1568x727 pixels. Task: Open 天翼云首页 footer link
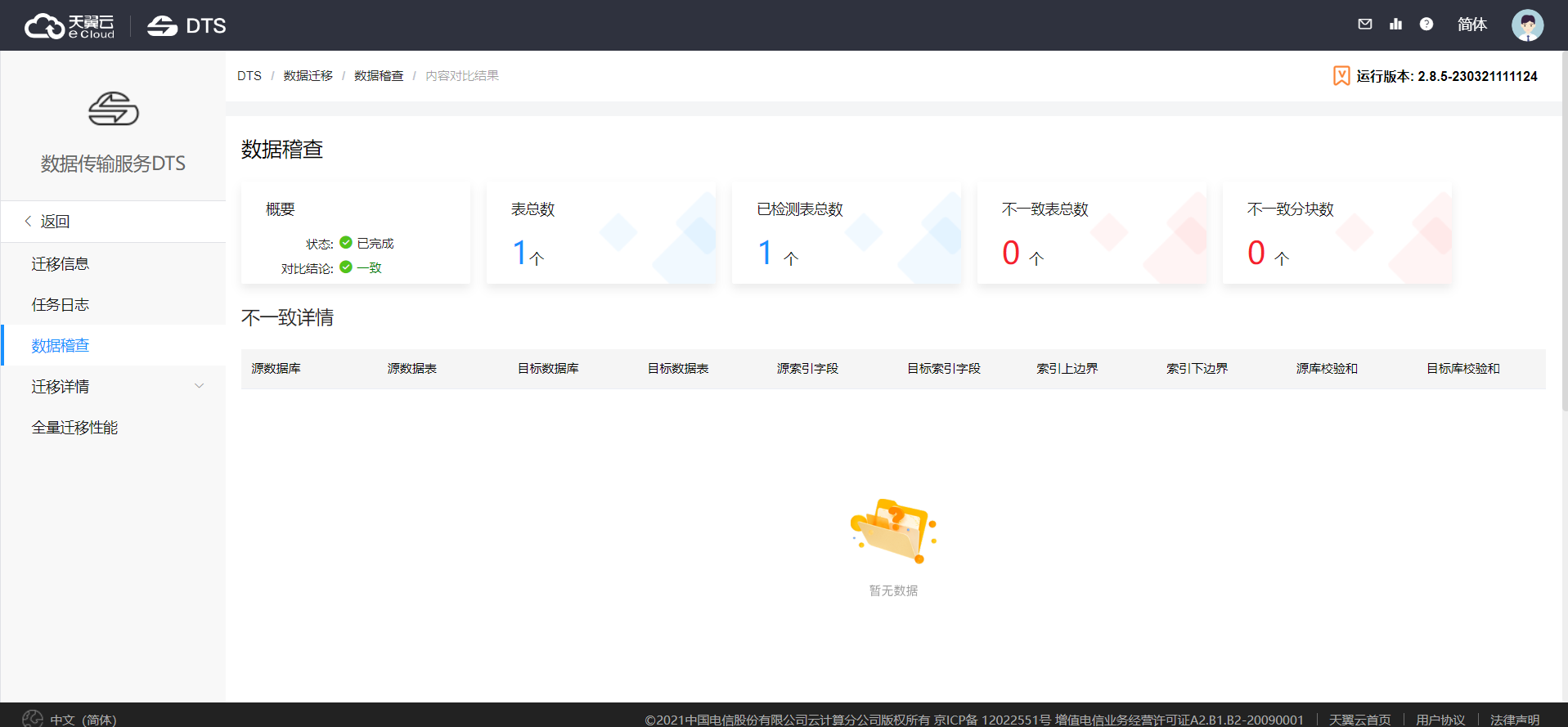coord(1359,720)
